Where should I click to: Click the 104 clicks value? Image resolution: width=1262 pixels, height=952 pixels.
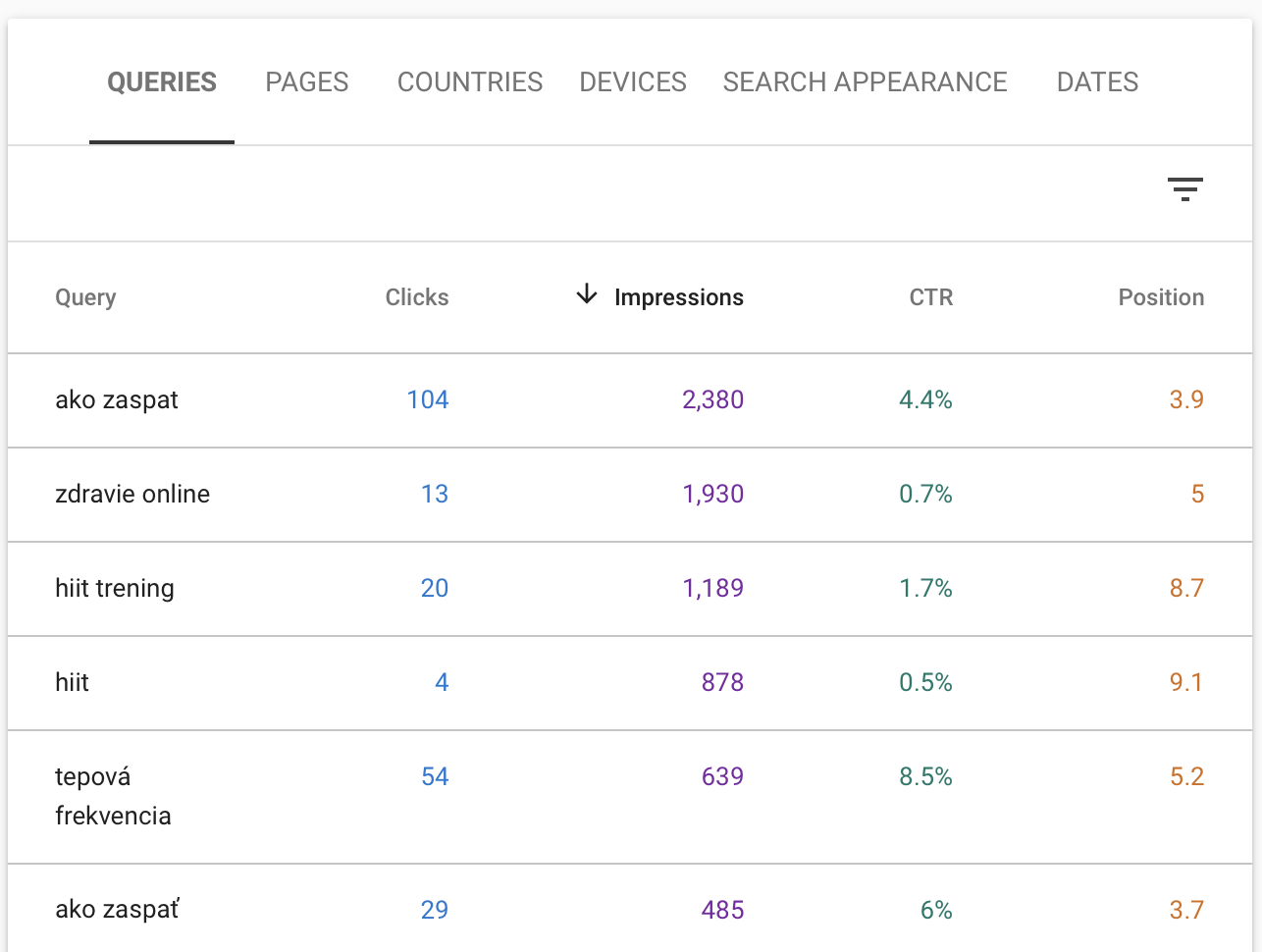[428, 399]
